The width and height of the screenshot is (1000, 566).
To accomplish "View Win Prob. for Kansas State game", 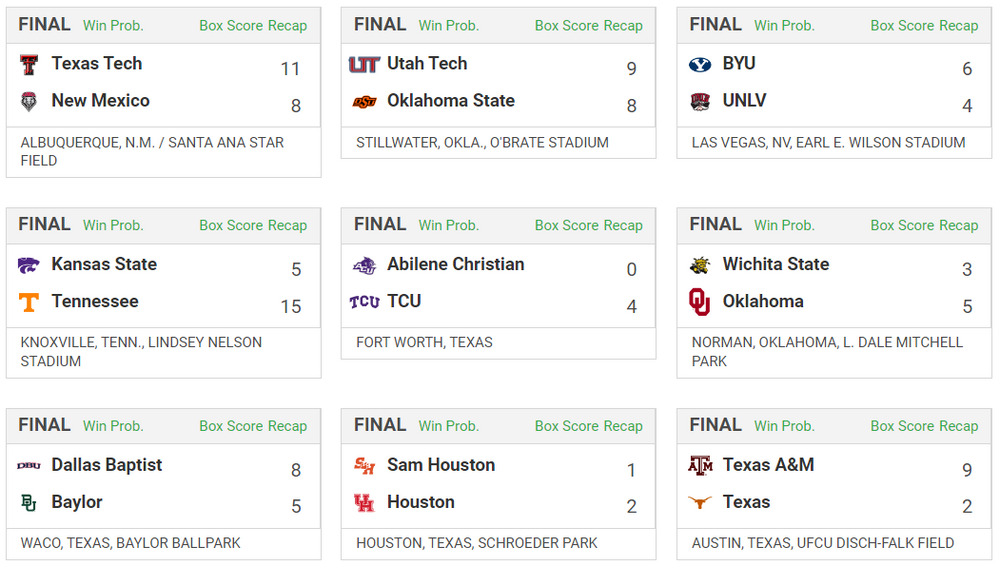I will pyautogui.click(x=113, y=226).
